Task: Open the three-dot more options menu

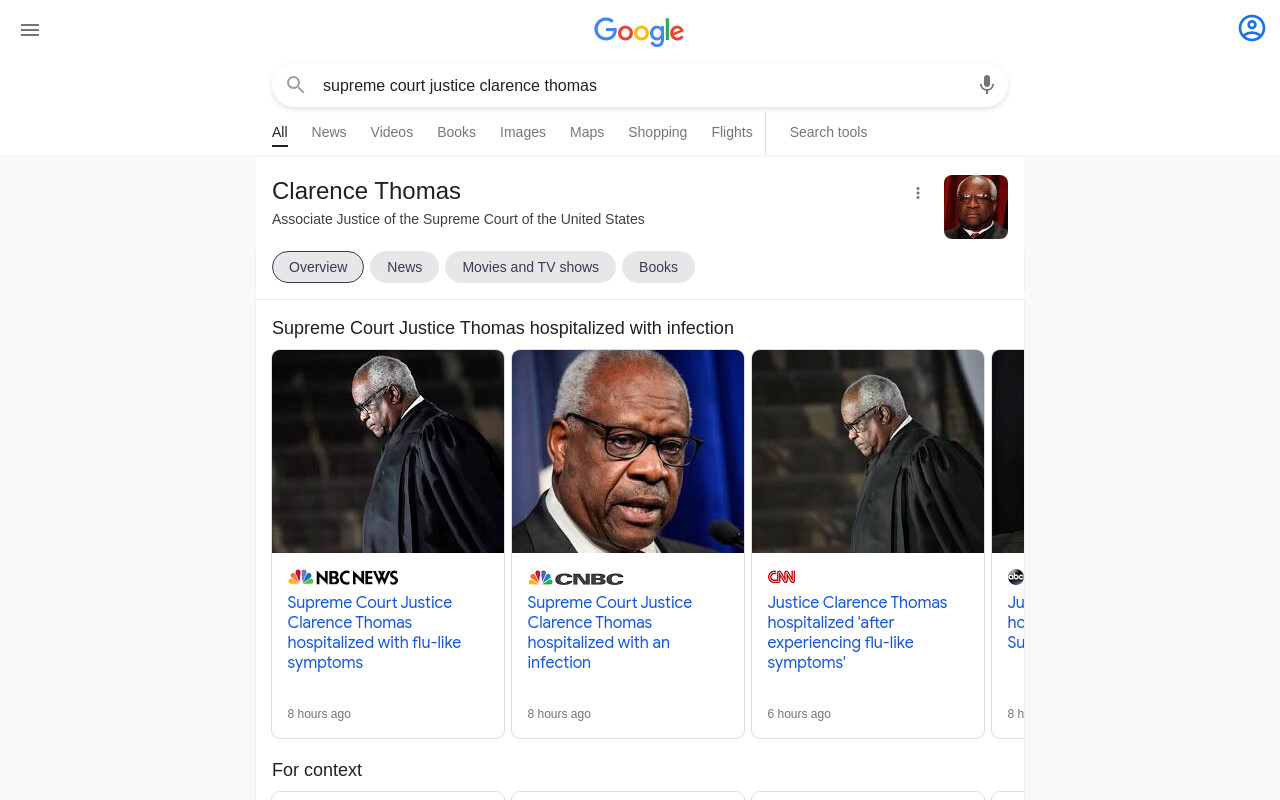Action: tap(918, 193)
